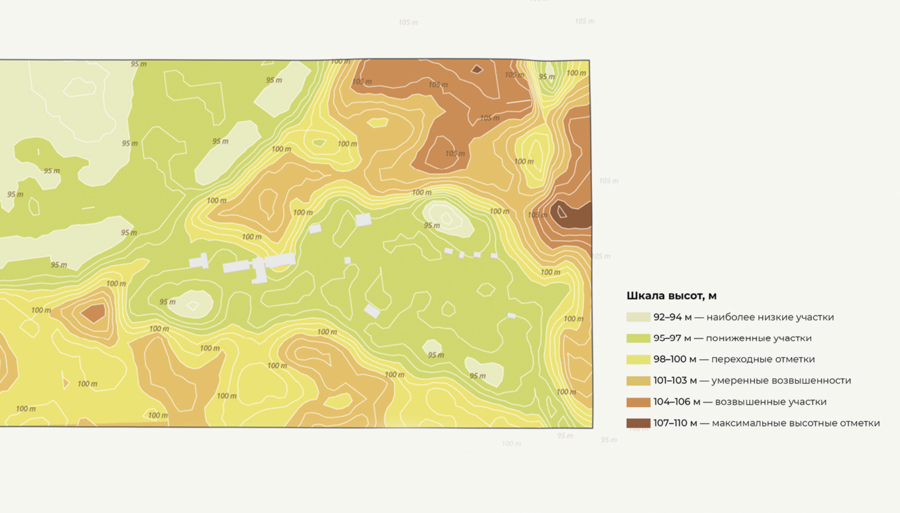
Task: Click the 'Шкала высот, м' legend title
Action: click(x=671, y=296)
